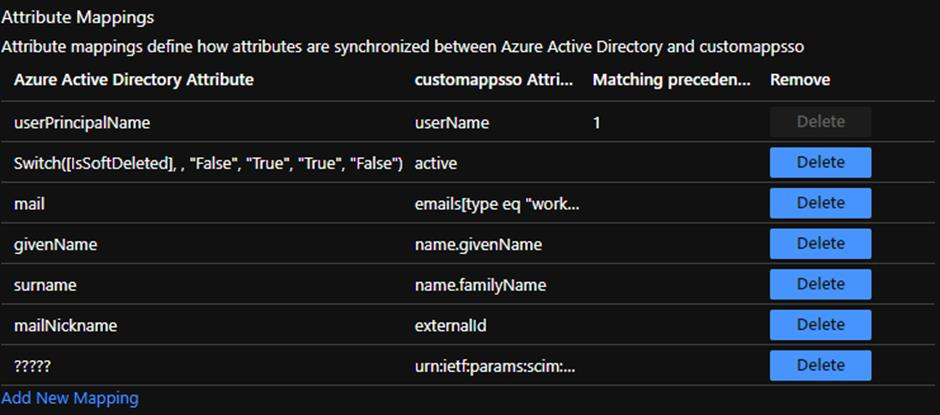Delete the ????? mapping row

click(820, 365)
